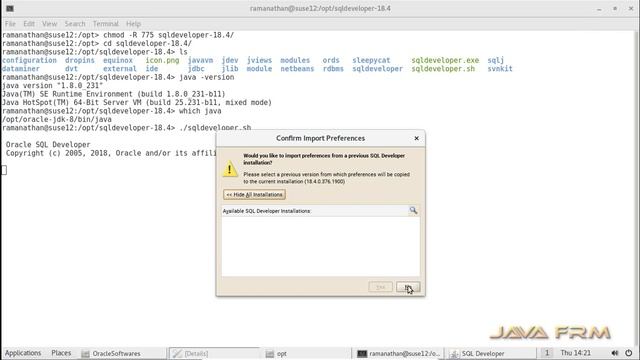Open the Places menu in the taskbar
Viewport: 640px width, 360px height.
[x=61, y=353]
